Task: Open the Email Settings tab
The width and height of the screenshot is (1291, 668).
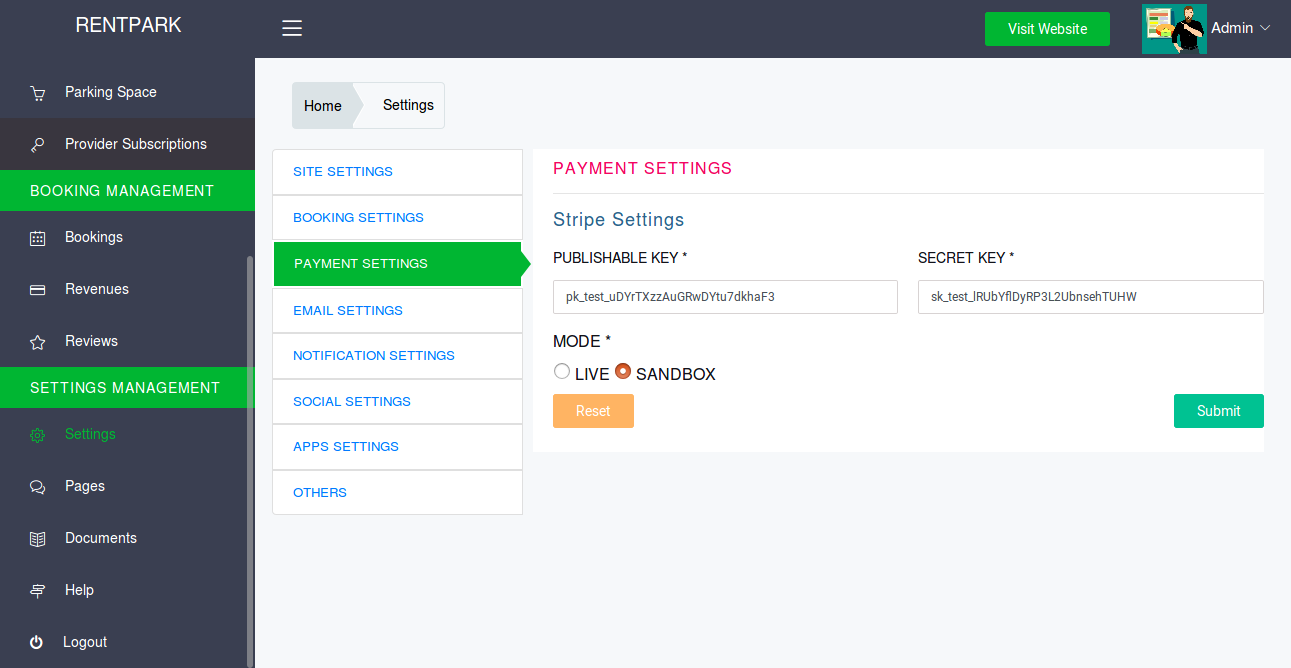Action: (397, 311)
